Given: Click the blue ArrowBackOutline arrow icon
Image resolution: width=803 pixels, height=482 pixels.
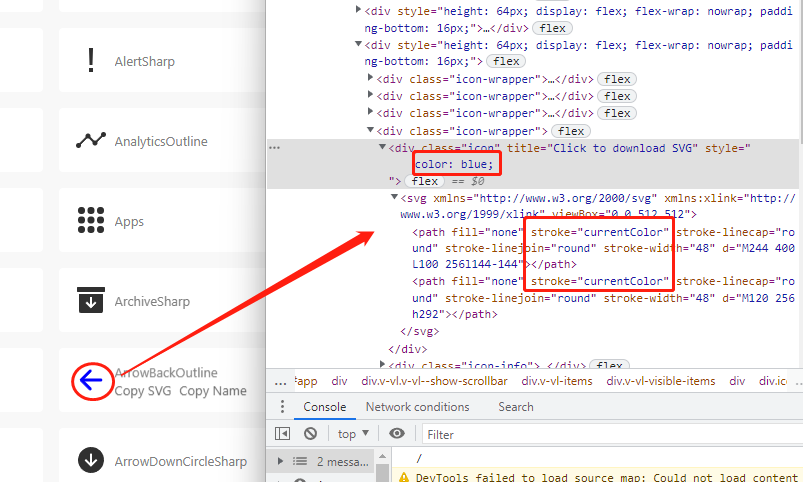Looking at the screenshot, I should tap(92, 381).
